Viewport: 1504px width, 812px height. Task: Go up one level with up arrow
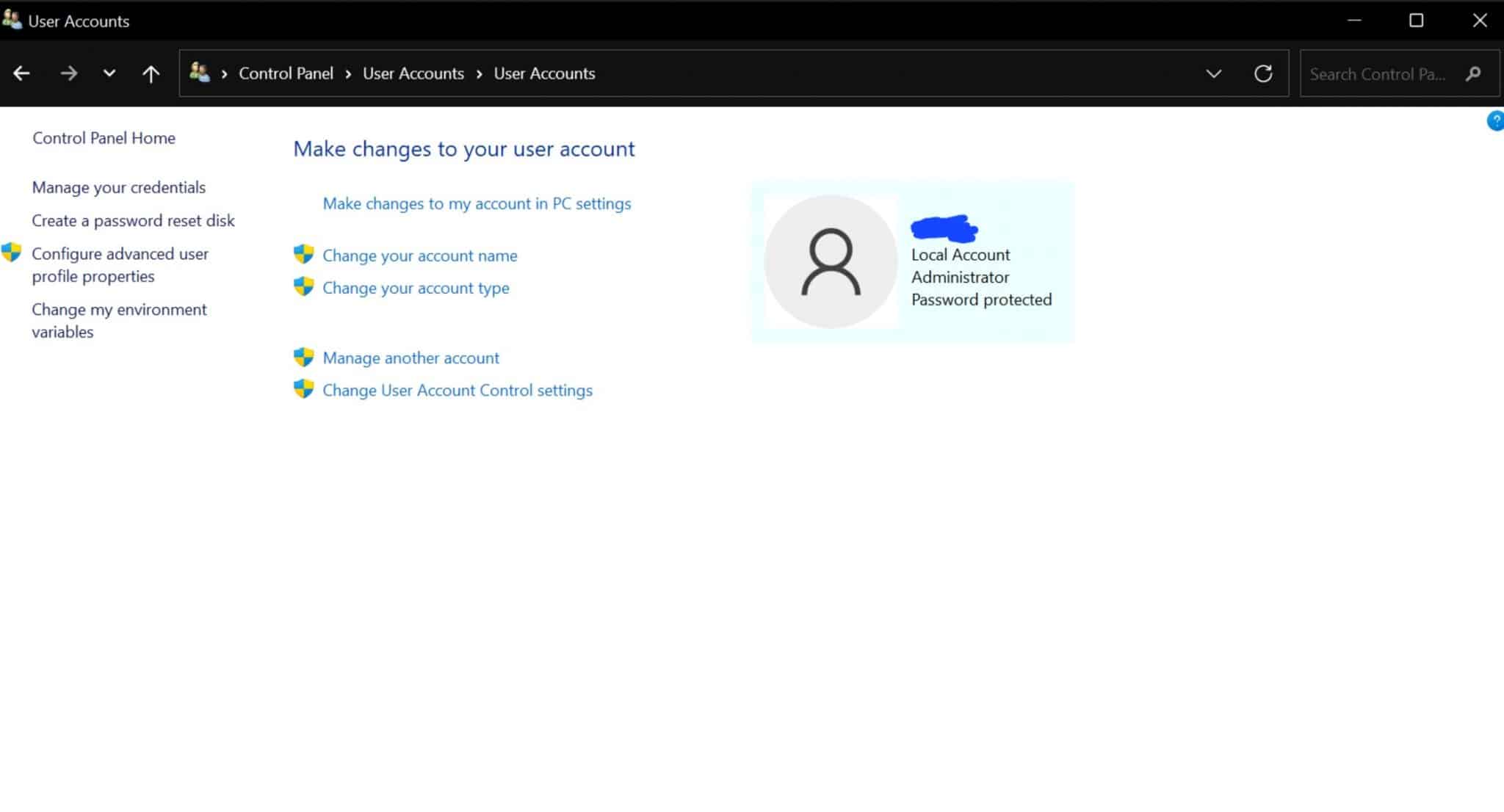(x=151, y=73)
